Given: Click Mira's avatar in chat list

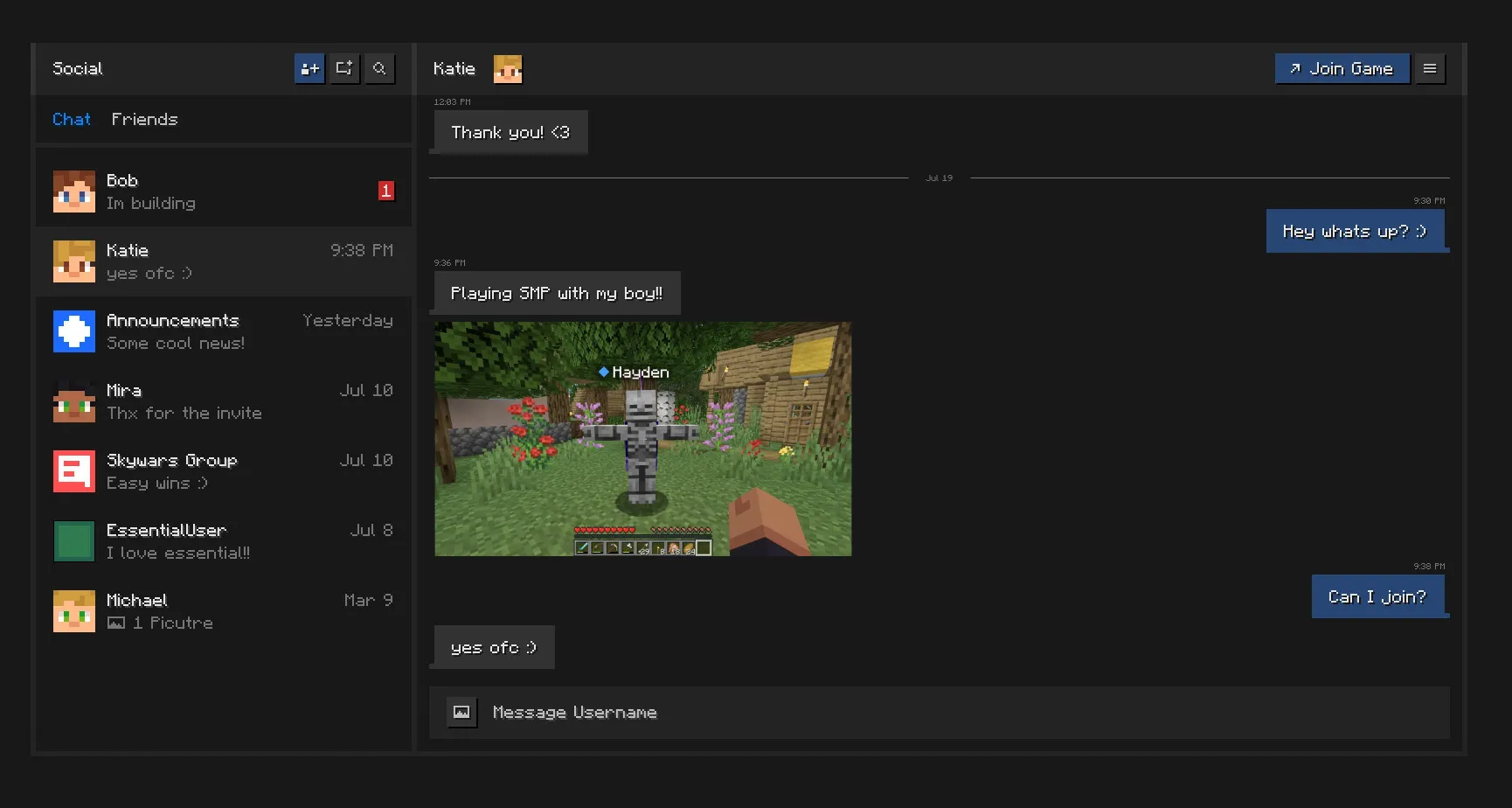Looking at the screenshot, I should pyautogui.click(x=74, y=401).
